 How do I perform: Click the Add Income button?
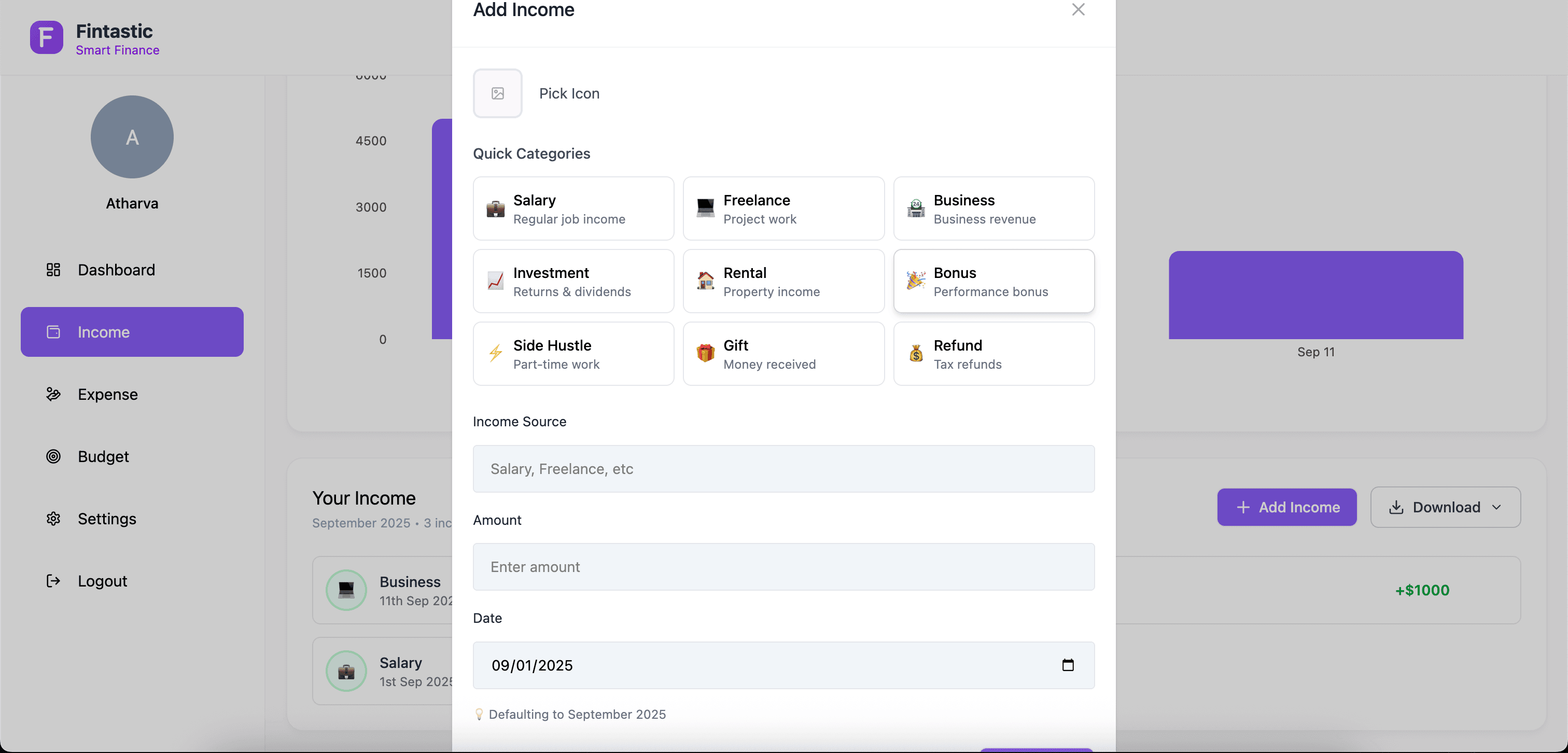pos(1287,507)
